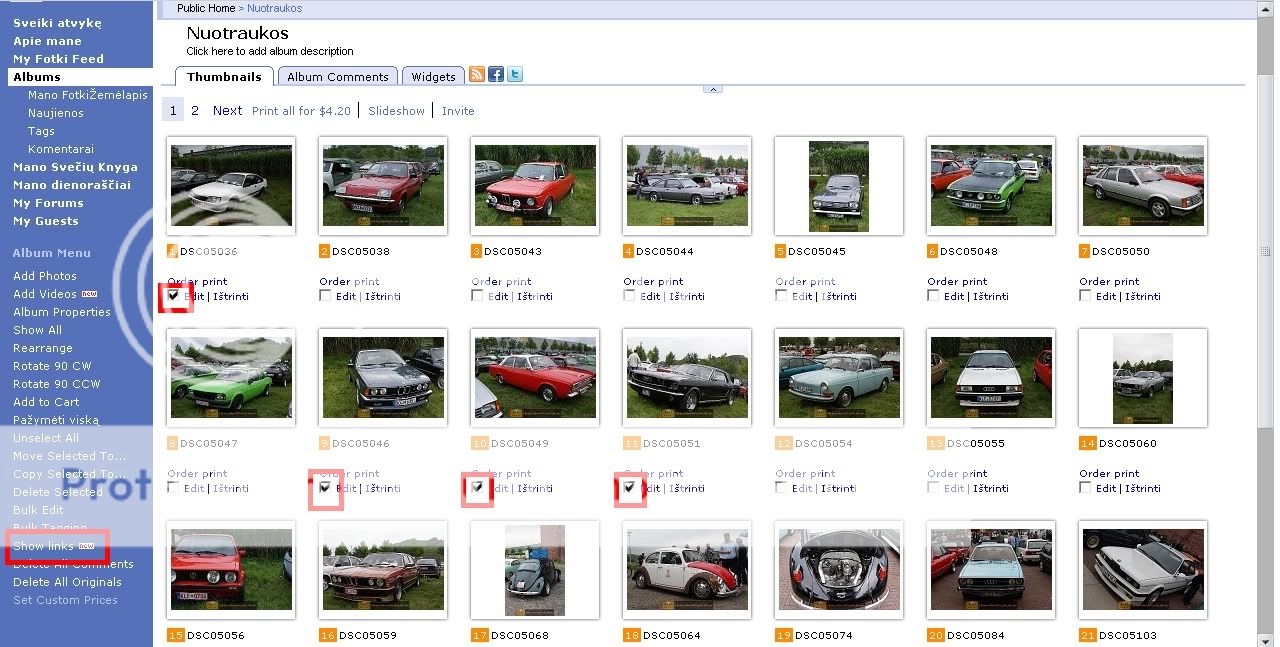Tick checkbox under photo DSC05045

pos(781,296)
